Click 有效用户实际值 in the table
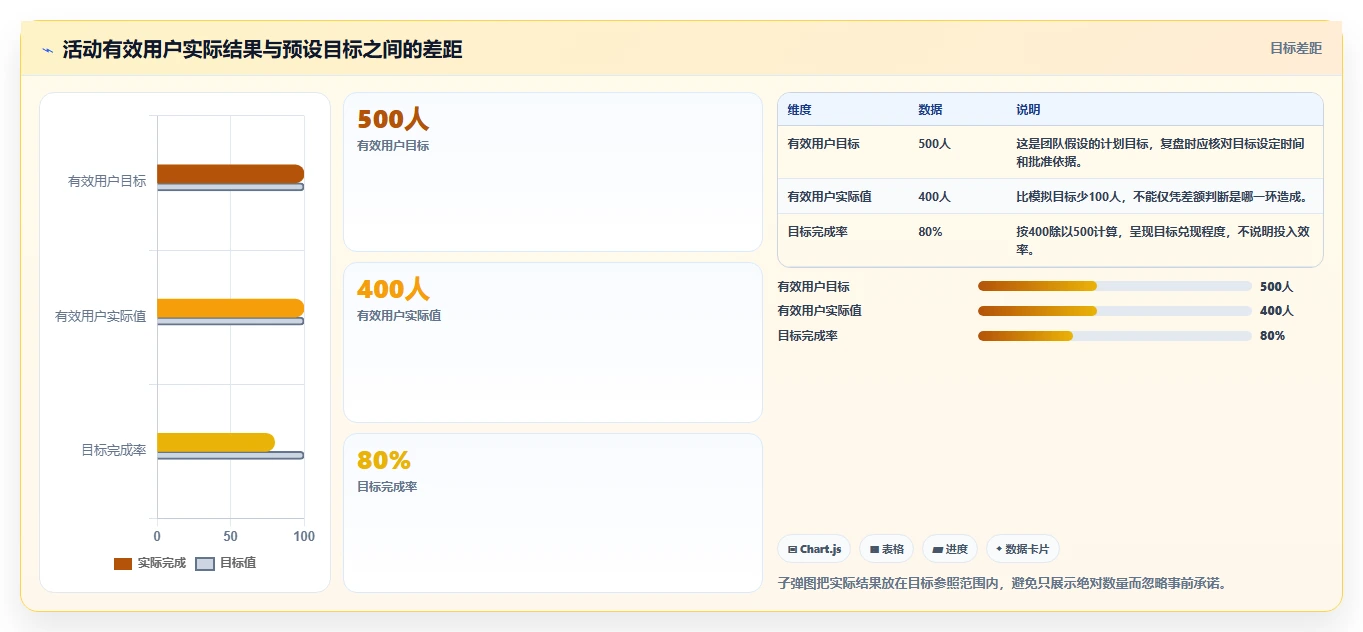 point(829,197)
